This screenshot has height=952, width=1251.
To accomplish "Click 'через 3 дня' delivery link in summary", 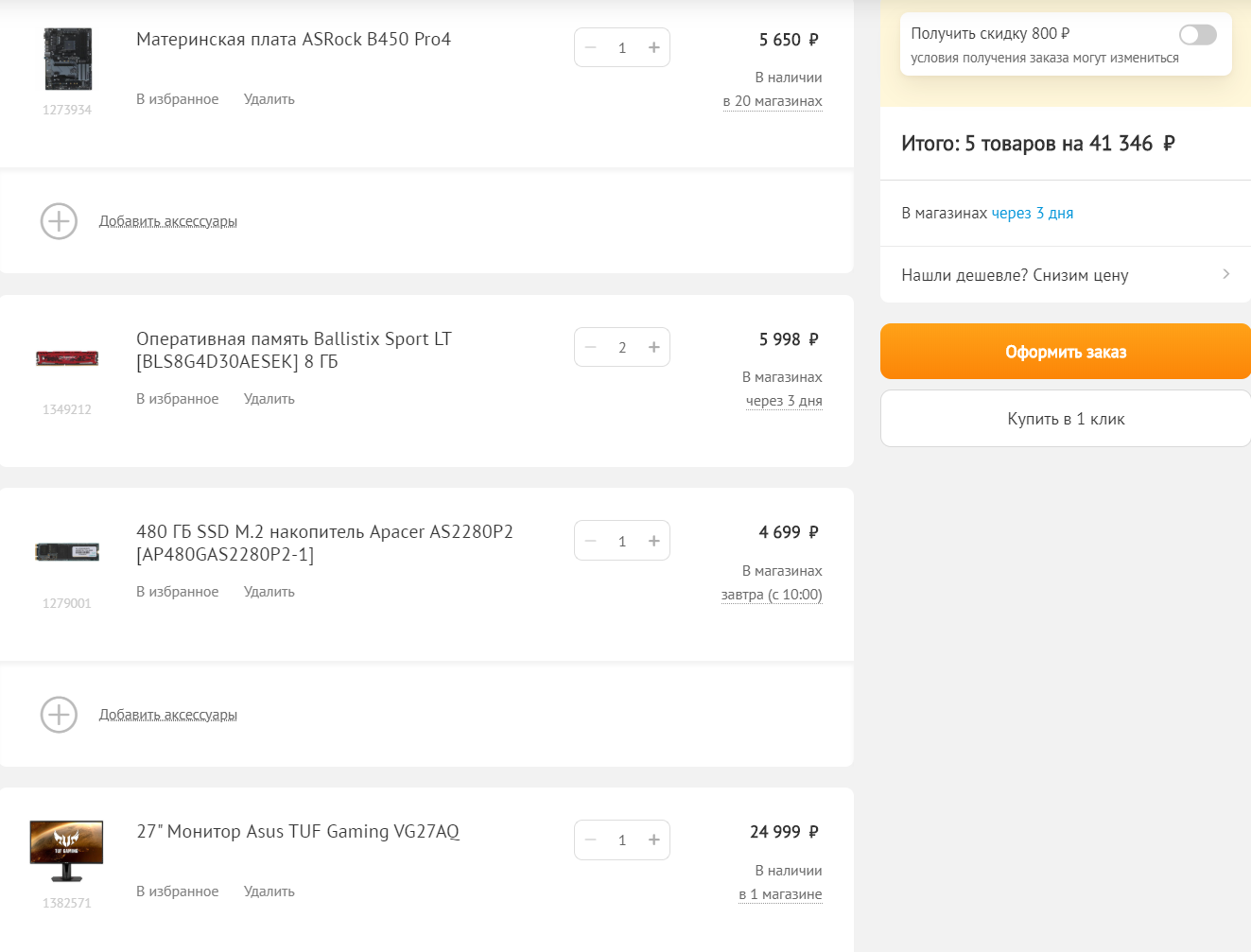I will click(x=1033, y=214).
